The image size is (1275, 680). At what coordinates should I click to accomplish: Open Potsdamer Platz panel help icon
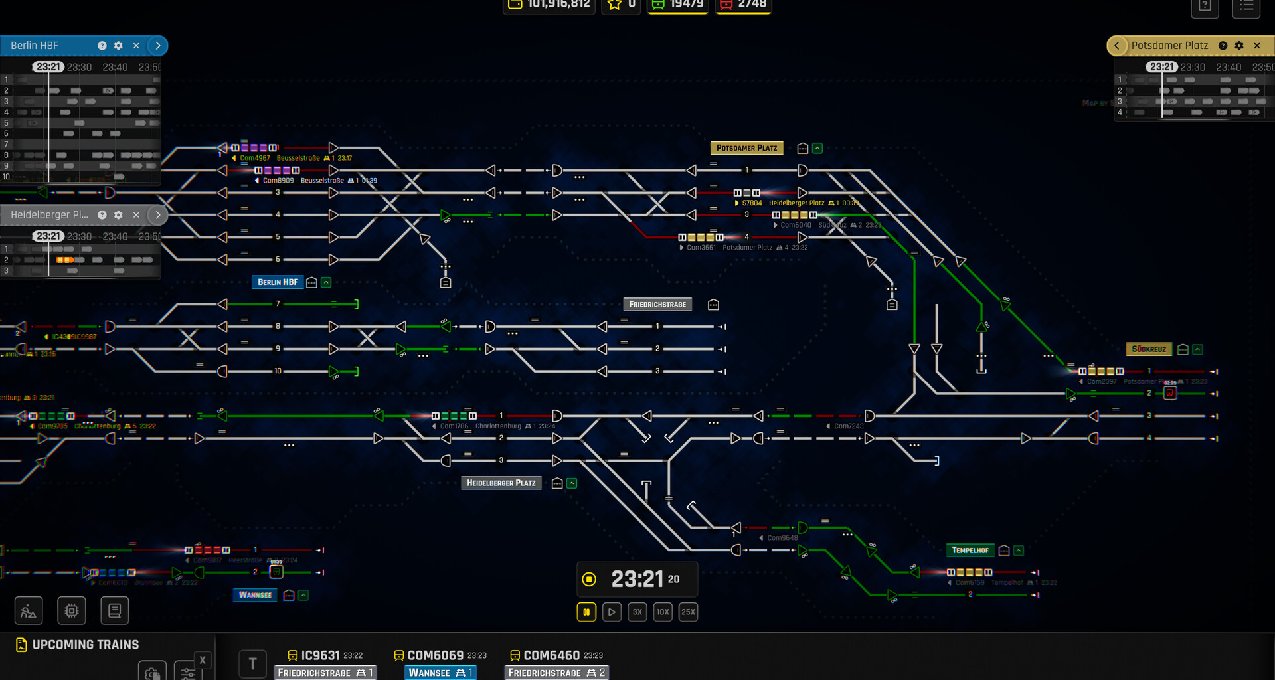click(1223, 46)
